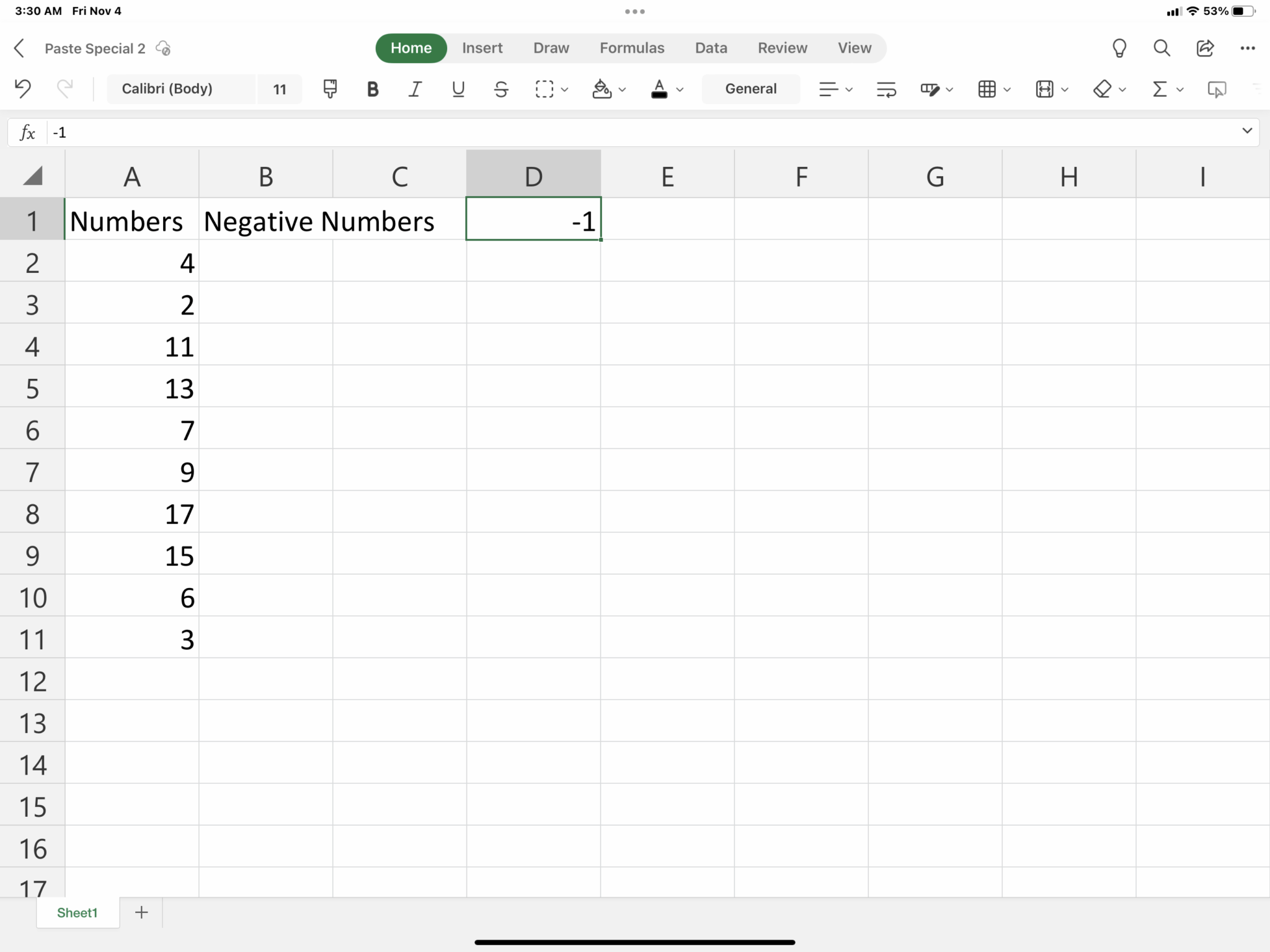The width and height of the screenshot is (1270, 952).
Task: Switch to the Formulas tab
Action: point(631,48)
